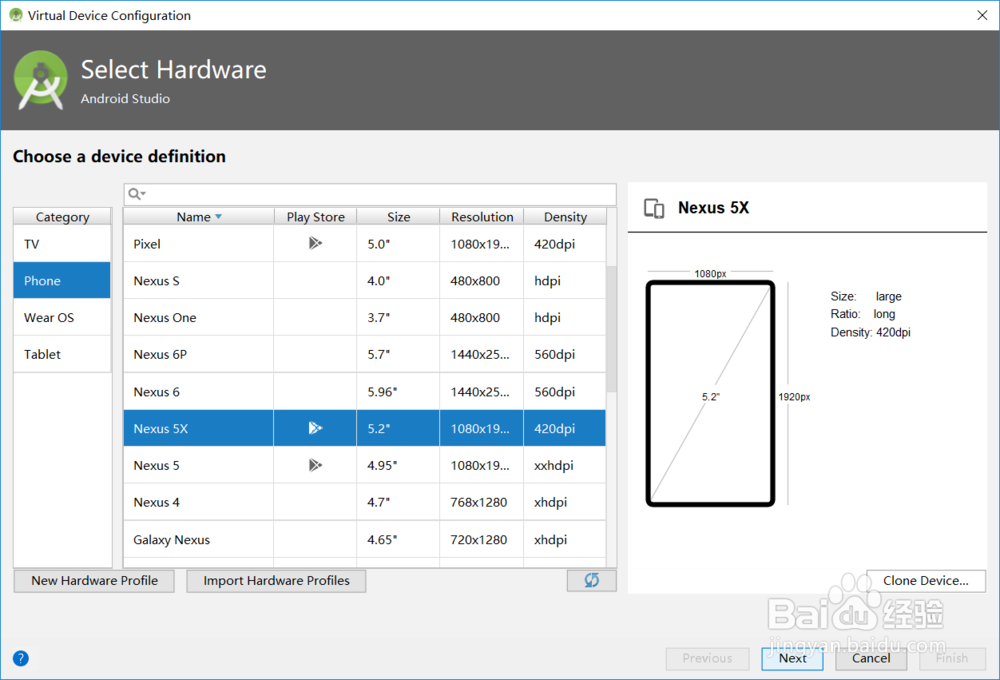Sort by the Play Store column header

[x=315, y=217]
